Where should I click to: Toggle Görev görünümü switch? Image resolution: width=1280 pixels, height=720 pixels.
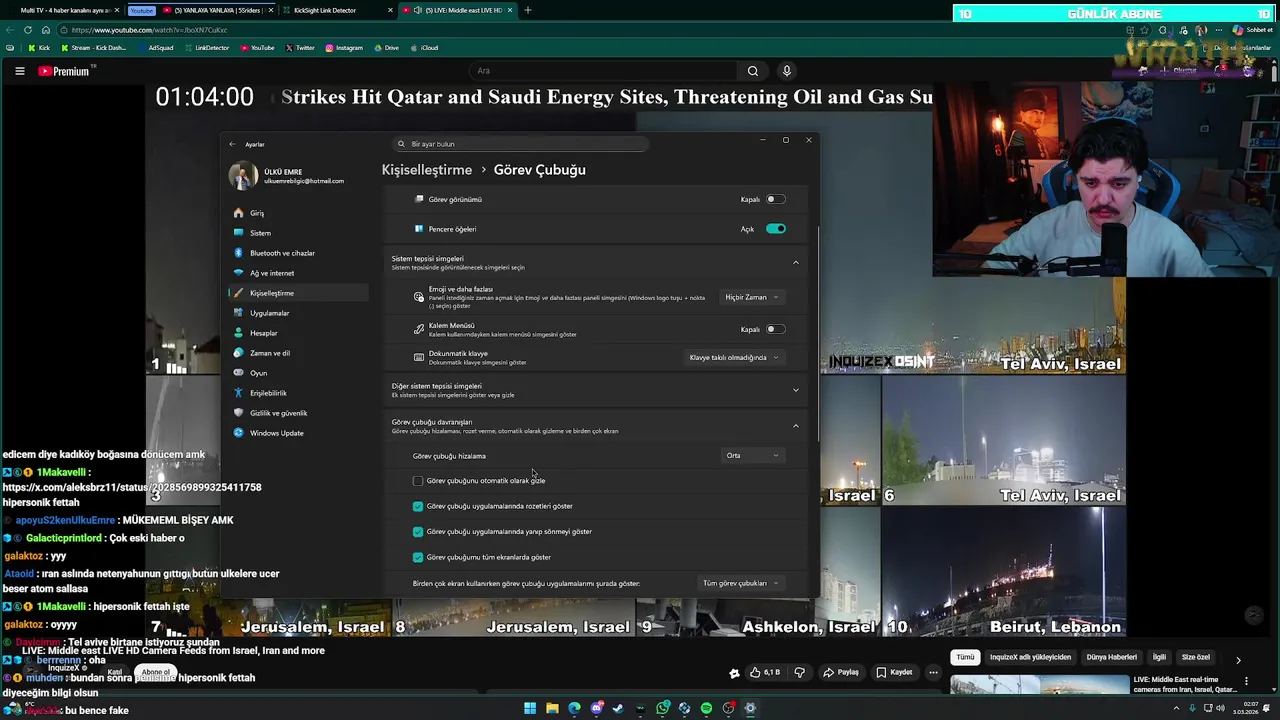(x=776, y=199)
